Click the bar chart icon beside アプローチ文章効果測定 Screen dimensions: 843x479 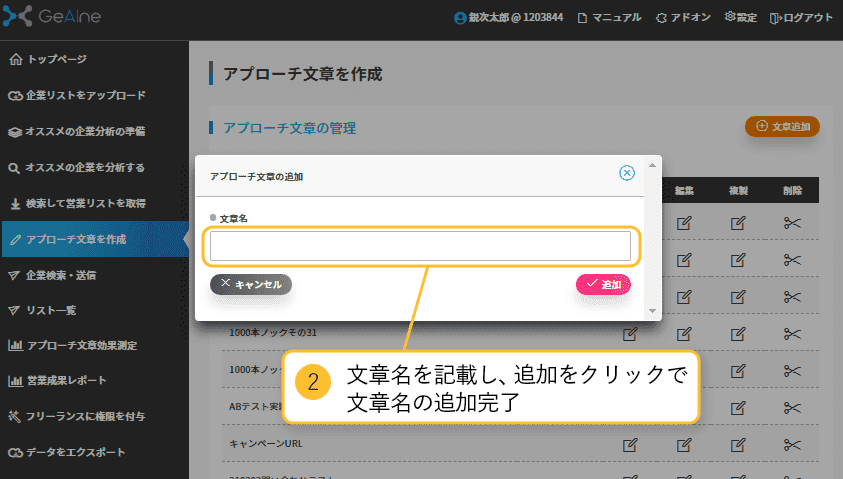click(15, 345)
